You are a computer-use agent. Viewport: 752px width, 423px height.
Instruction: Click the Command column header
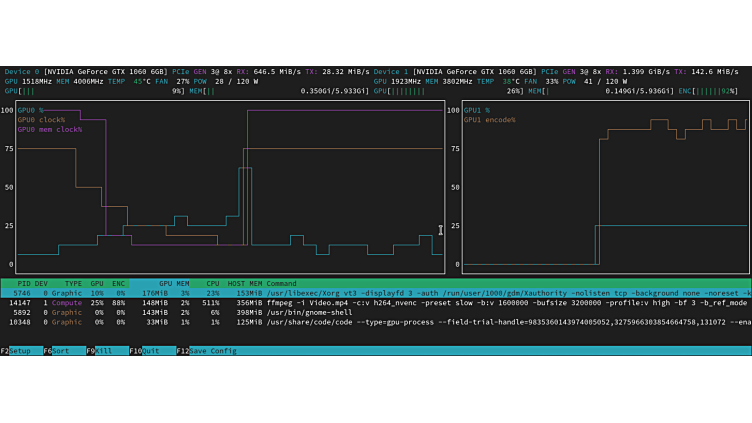point(281,283)
